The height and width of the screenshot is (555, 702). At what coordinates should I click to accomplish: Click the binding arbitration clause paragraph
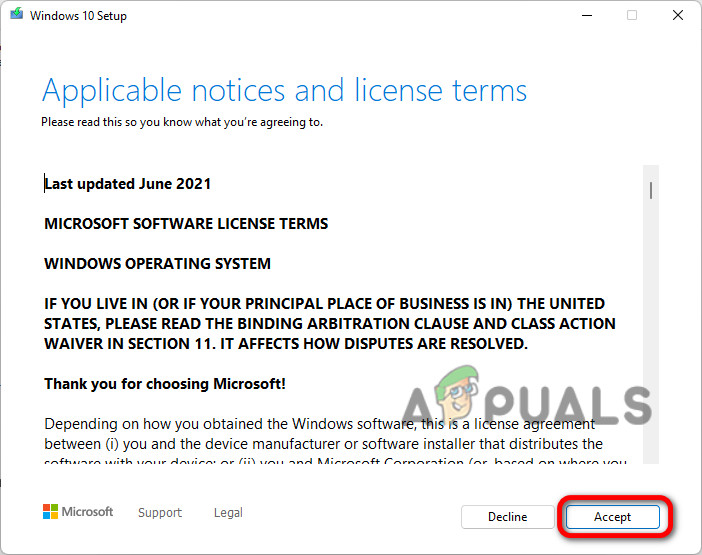pos(330,324)
